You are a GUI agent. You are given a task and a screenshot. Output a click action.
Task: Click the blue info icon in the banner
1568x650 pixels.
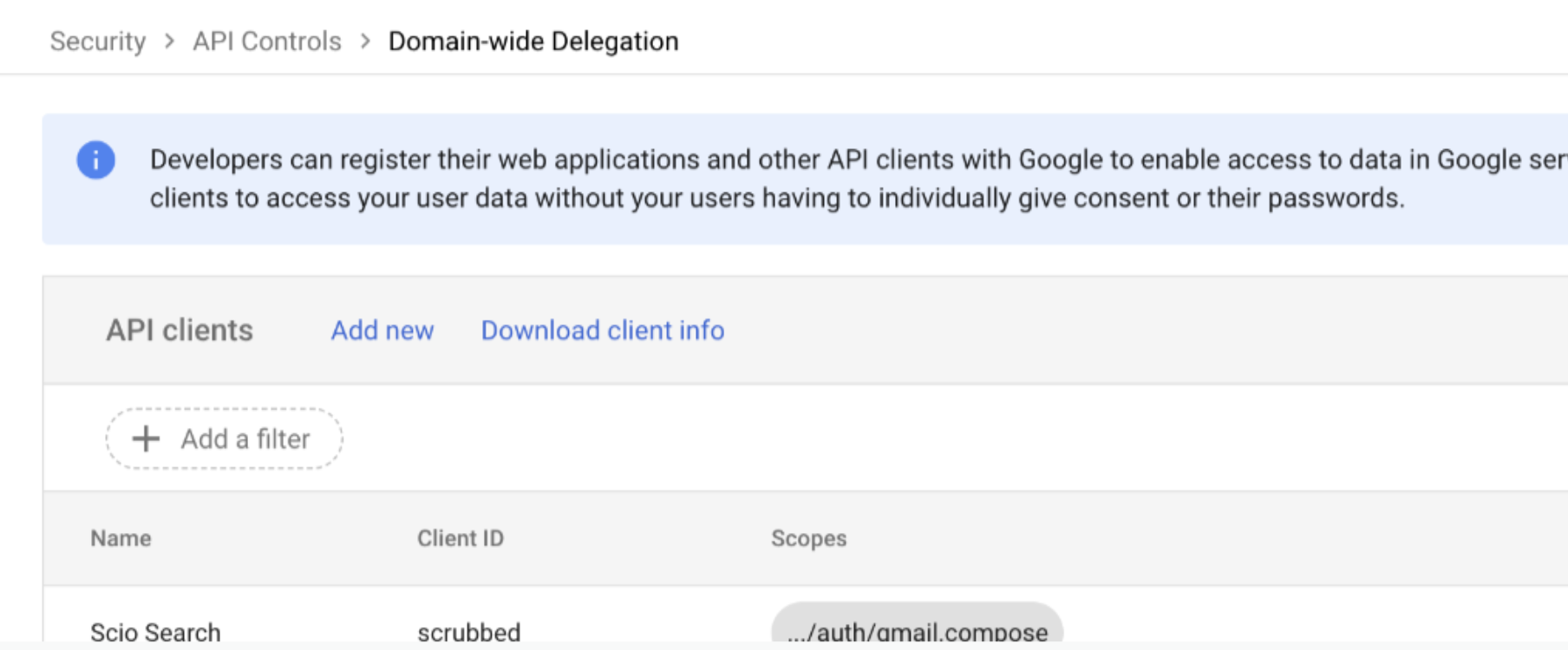point(95,160)
